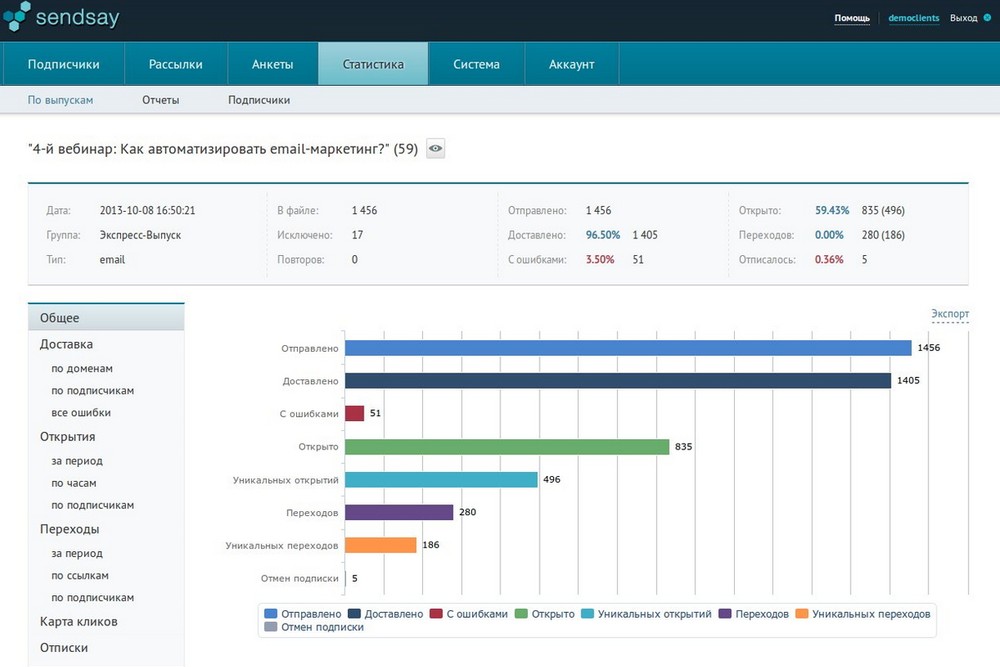
Task: Open the Переходы sidebar section
Action: point(70,529)
